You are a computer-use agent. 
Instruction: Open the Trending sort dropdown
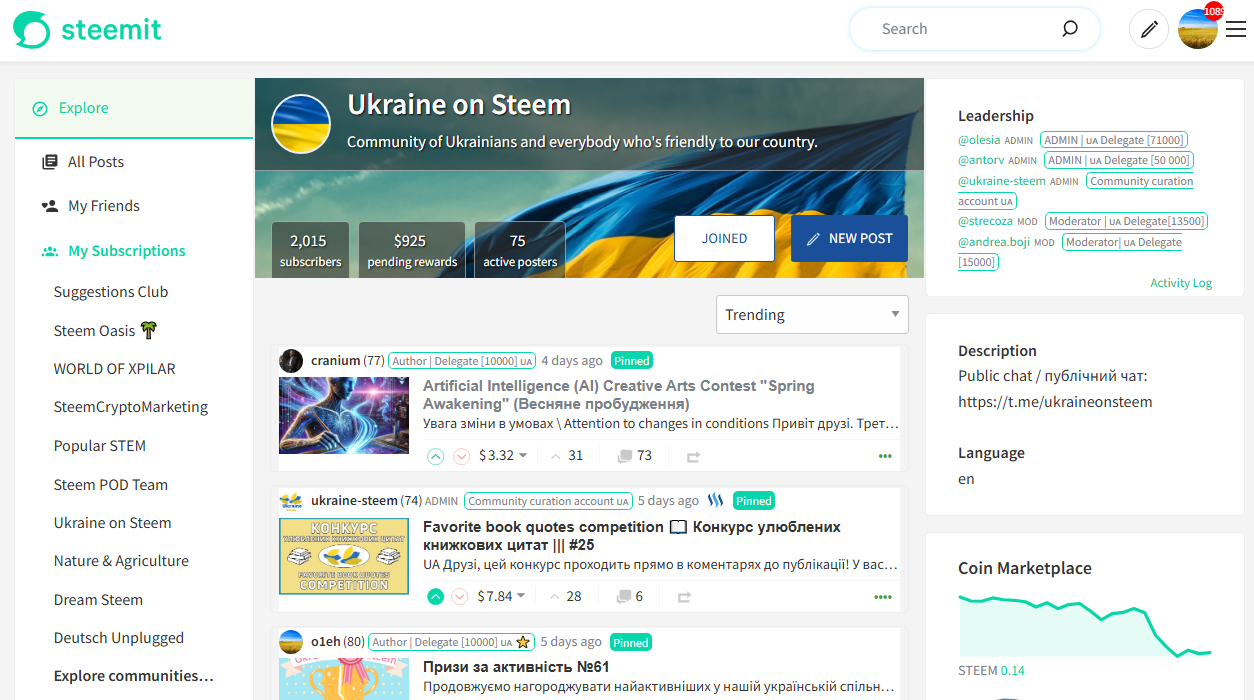812,315
